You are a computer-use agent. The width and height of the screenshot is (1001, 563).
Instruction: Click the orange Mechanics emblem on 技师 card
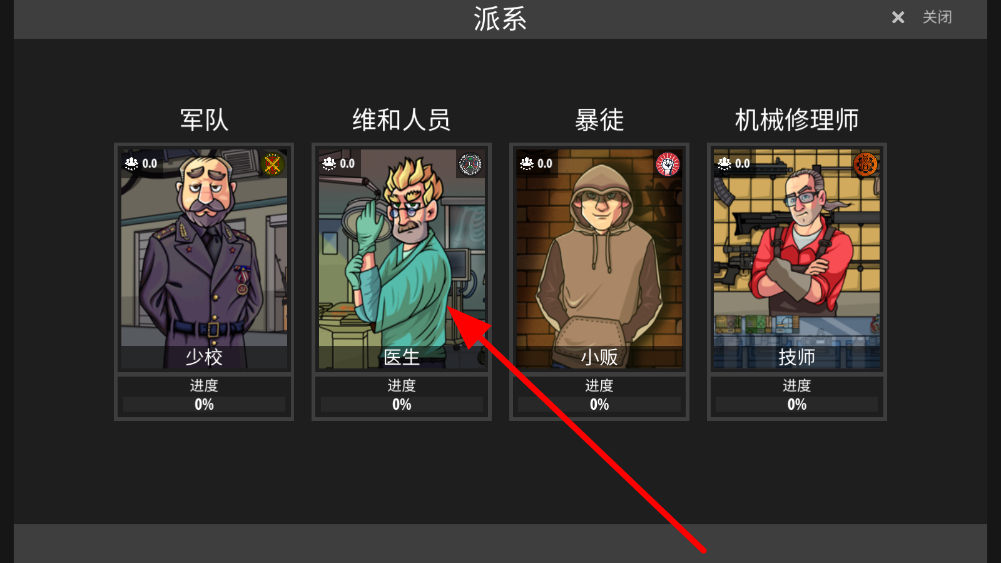coord(865,164)
